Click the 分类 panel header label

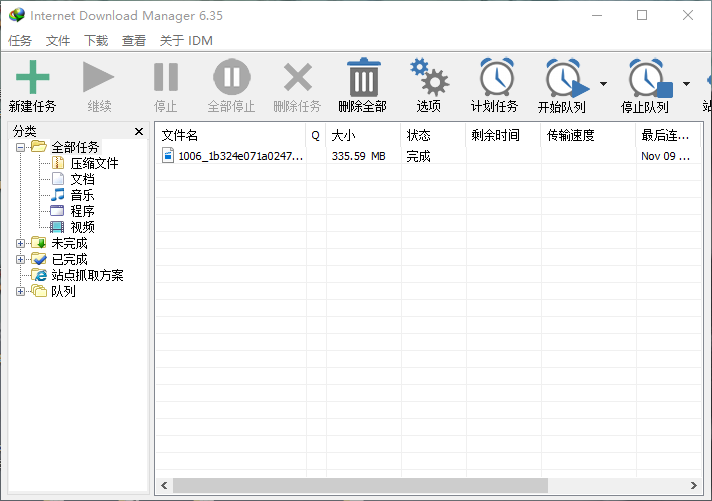(25, 132)
